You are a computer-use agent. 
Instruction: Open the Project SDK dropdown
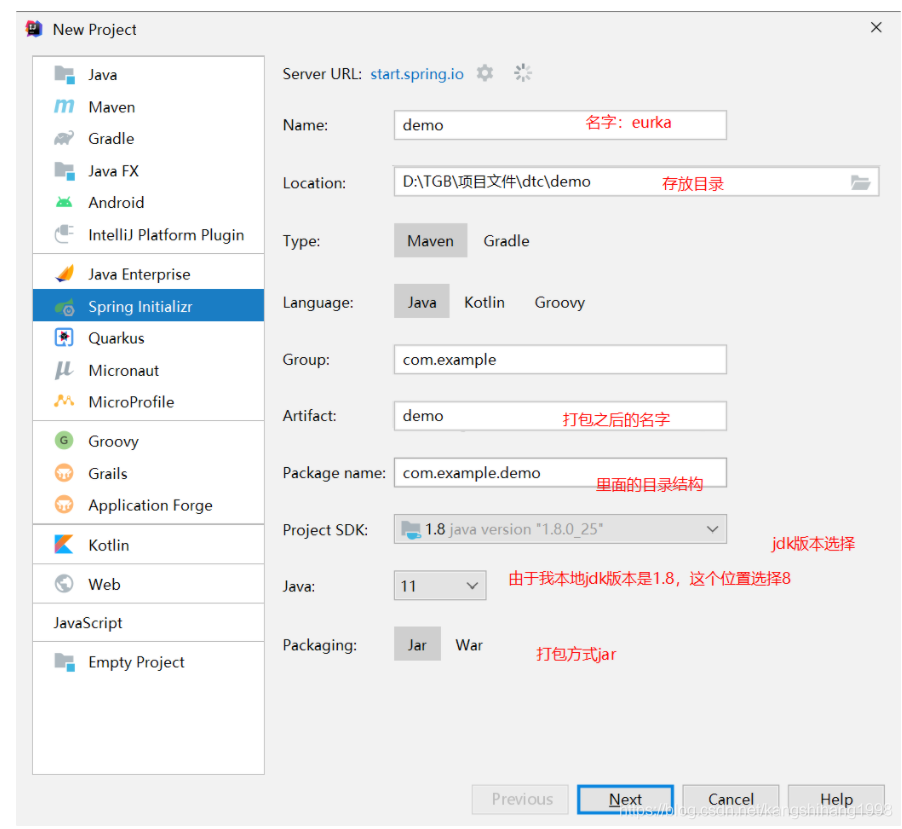pos(560,529)
